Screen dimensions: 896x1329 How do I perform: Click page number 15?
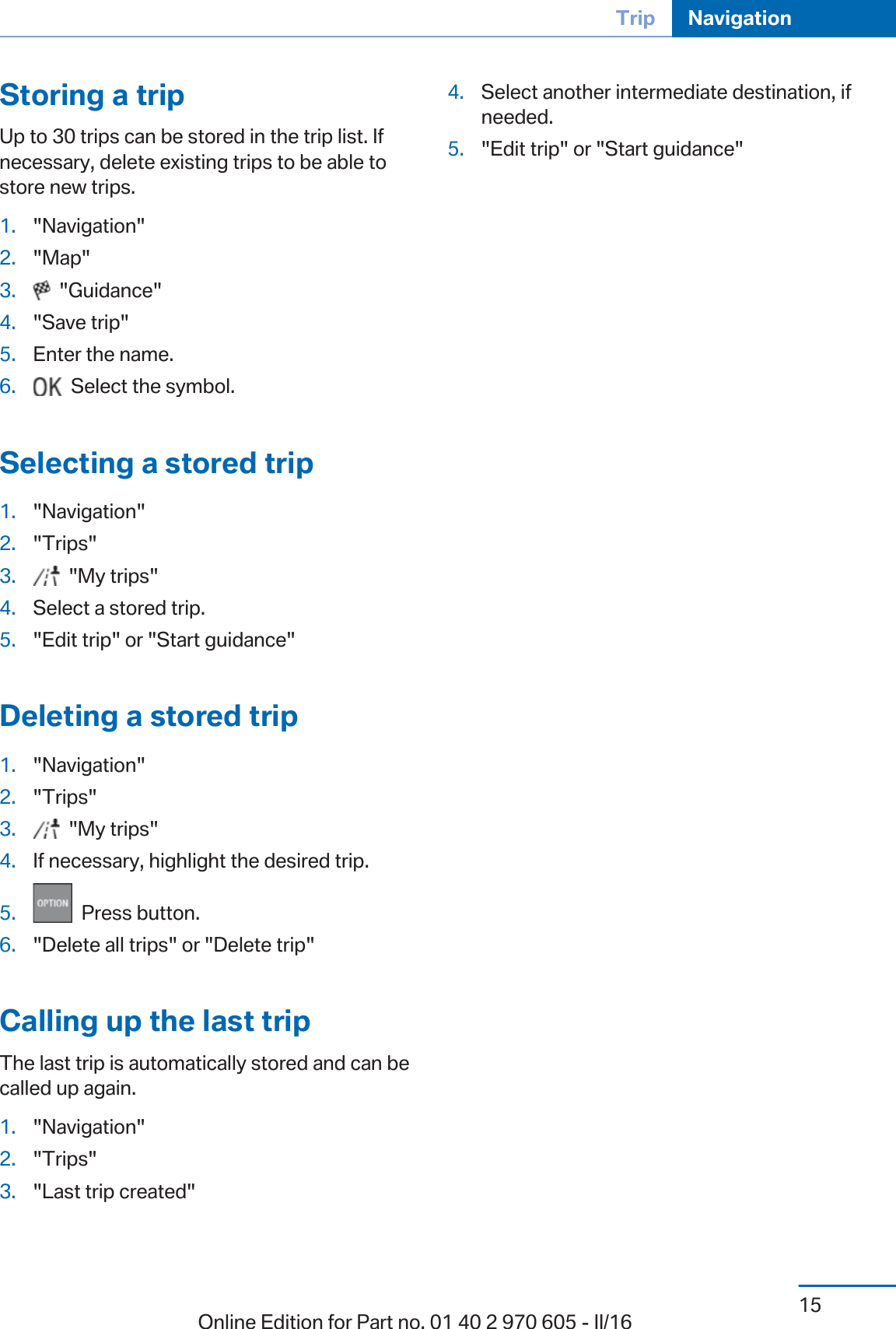point(810,1305)
